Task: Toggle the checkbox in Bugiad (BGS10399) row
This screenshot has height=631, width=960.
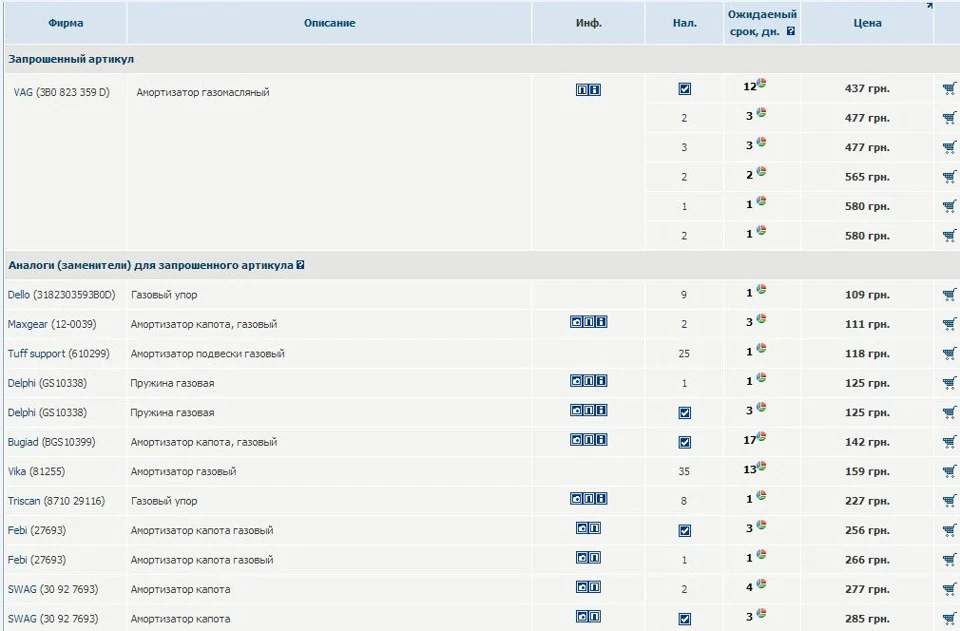Action: 684,442
